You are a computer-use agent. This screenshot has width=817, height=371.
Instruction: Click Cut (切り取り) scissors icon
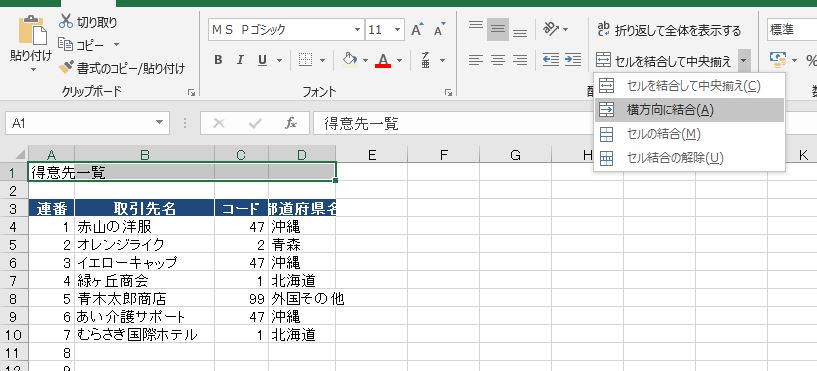66,21
